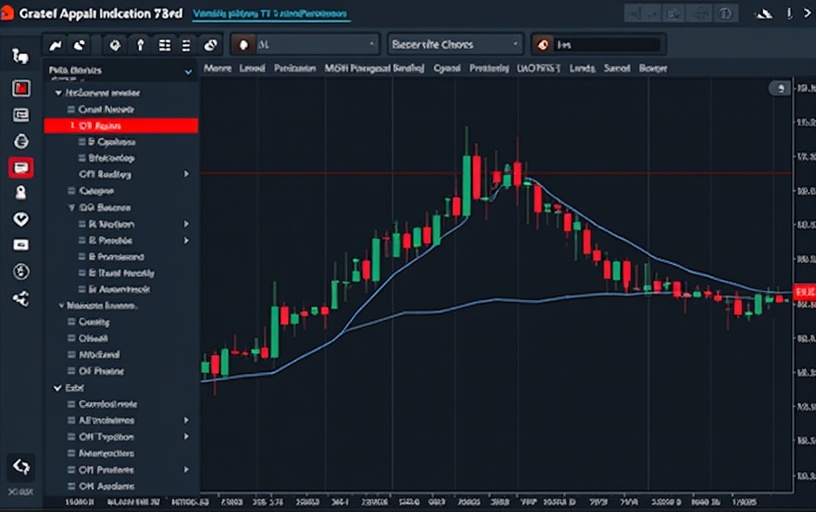Open the chart type dropdown with 'Chores' label

[455, 45]
